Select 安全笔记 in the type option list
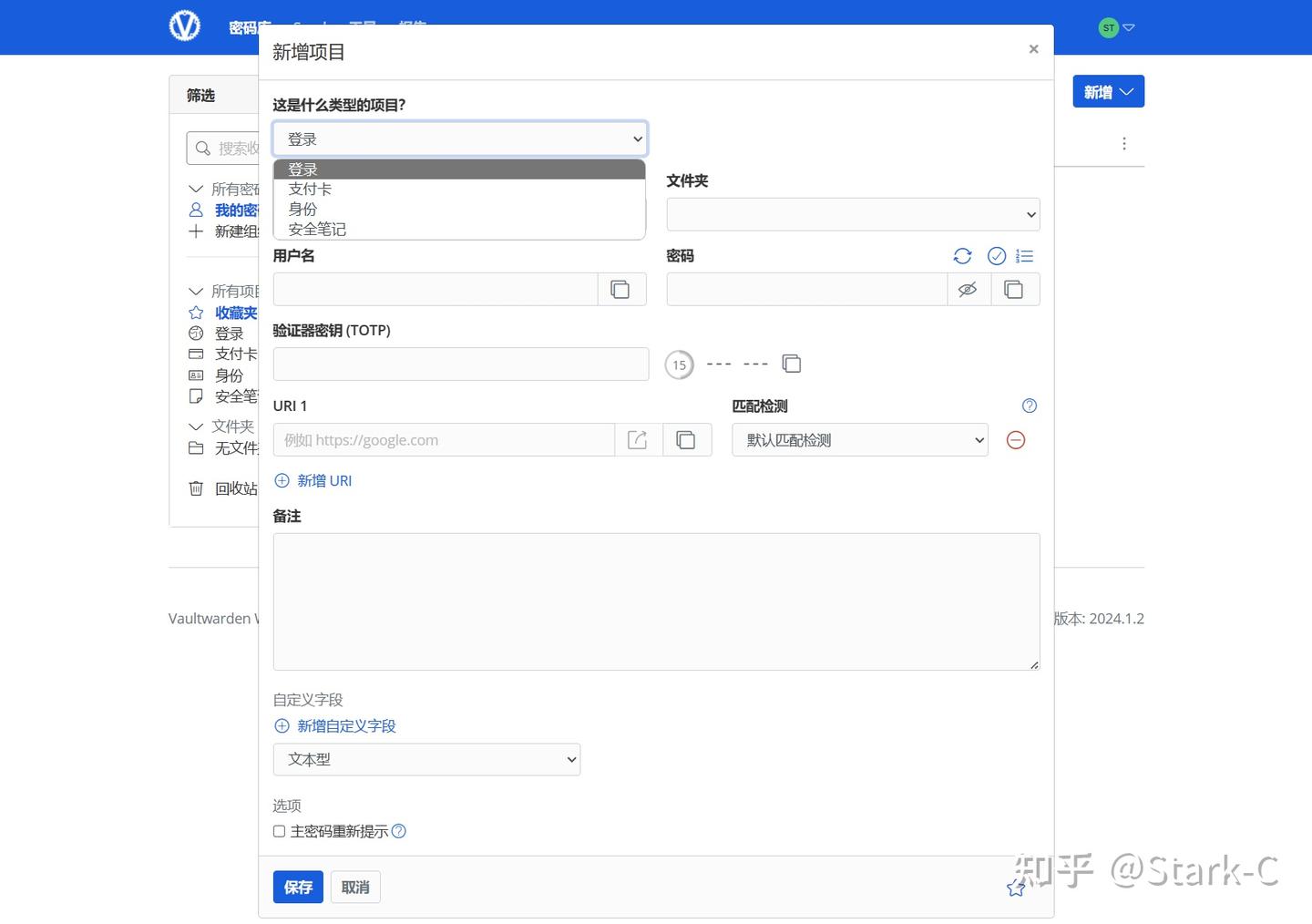This screenshot has width=1312, height=924. [x=459, y=230]
